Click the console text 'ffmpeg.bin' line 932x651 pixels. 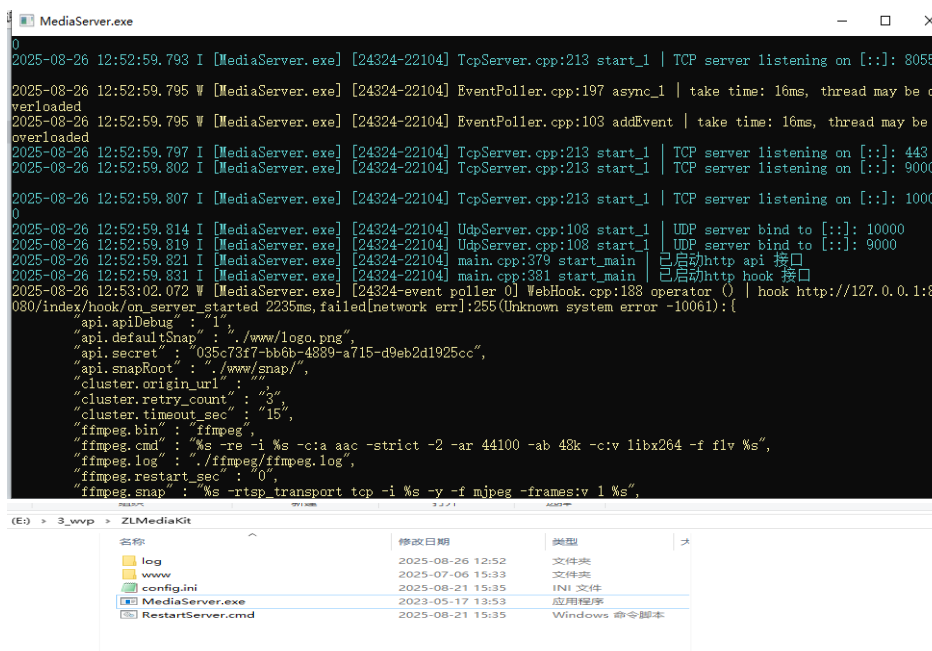tap(164, 430)
